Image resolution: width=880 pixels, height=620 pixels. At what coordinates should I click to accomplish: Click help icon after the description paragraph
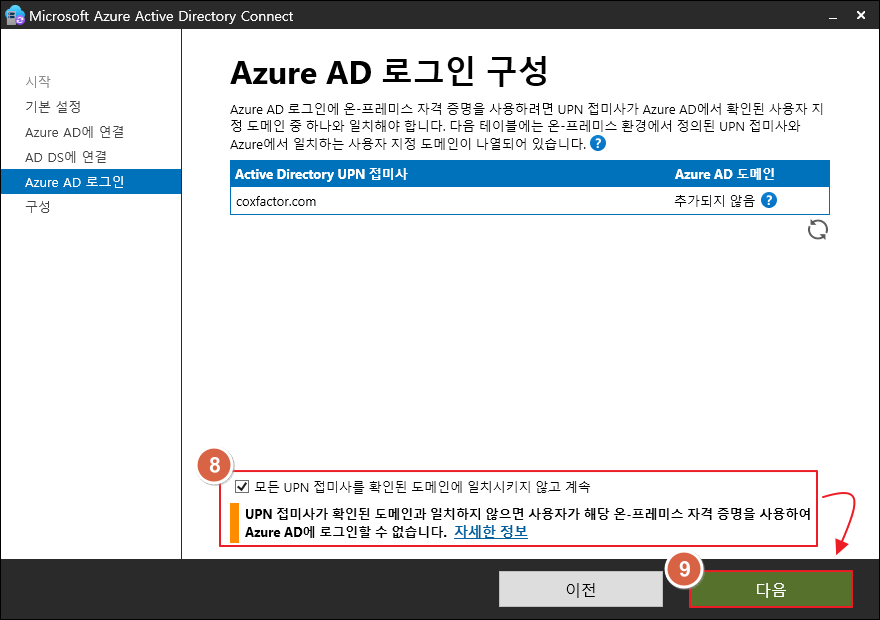[x=598, y=144]
